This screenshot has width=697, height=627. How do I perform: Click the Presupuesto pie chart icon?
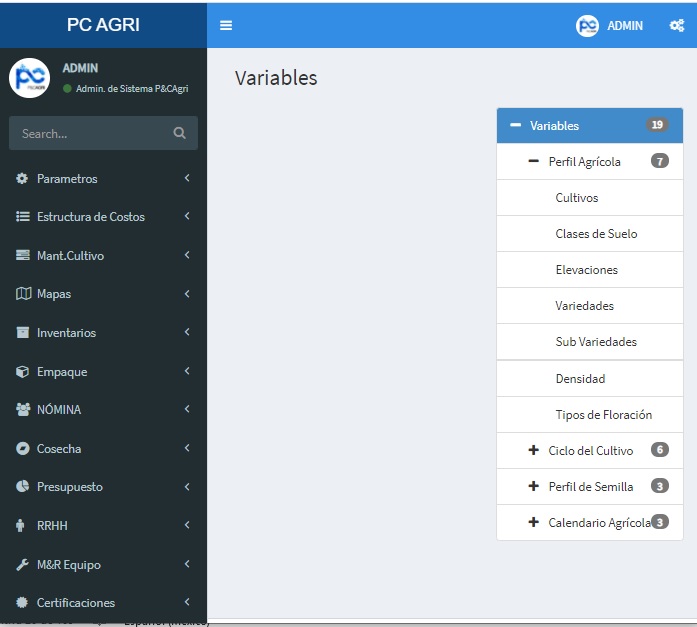pyautogui.click(x=23, y=487)
